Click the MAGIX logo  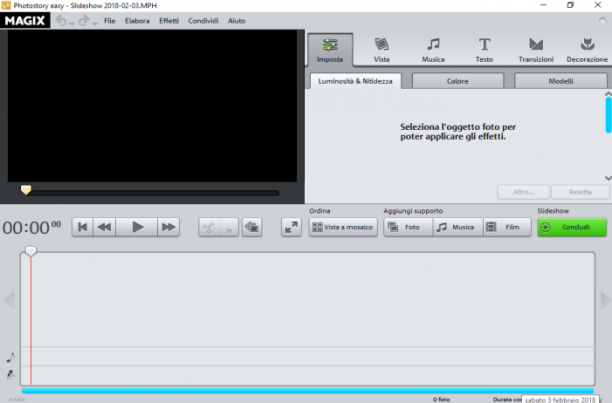coord(25,20)
